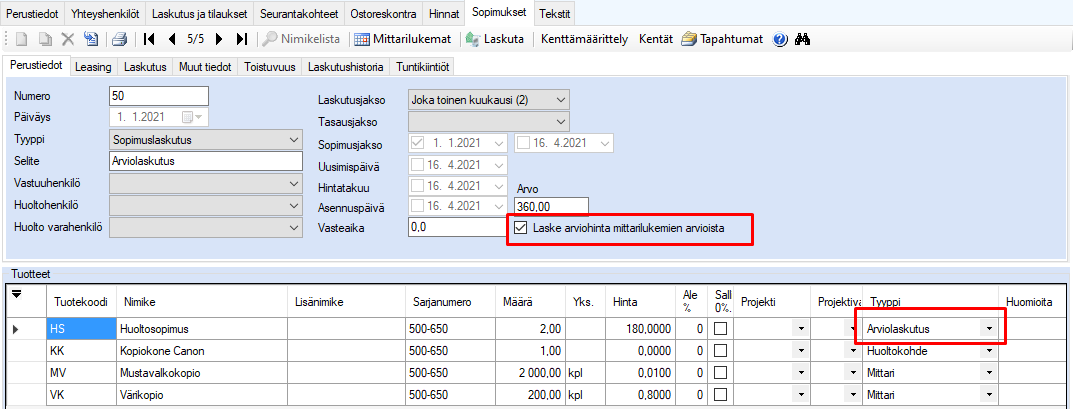Open Projekti dropdown in Mustavalkokopio row
Screen dimensions: 1073x409
click(801, 373)
